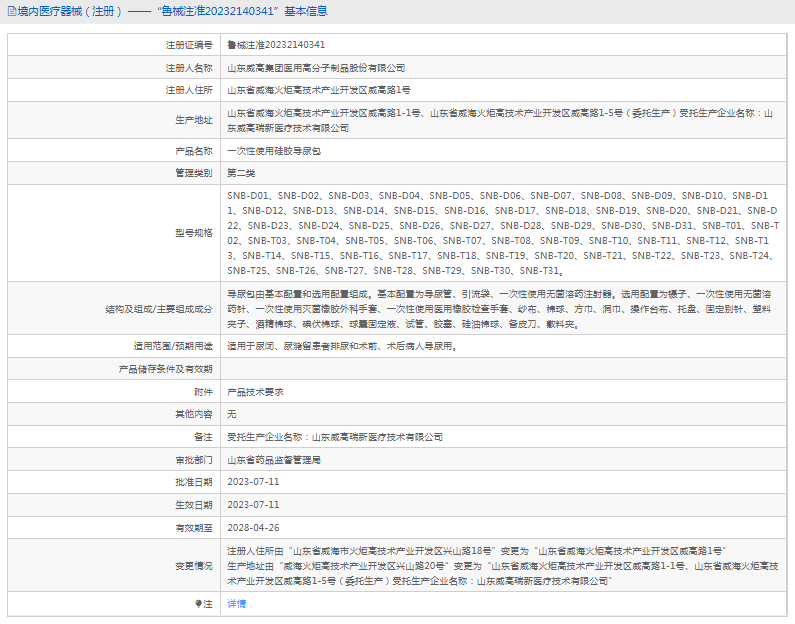Screen dimensions: 795x624
Task: Select attachment value 产品技术要求
Action: pos(255,392)
